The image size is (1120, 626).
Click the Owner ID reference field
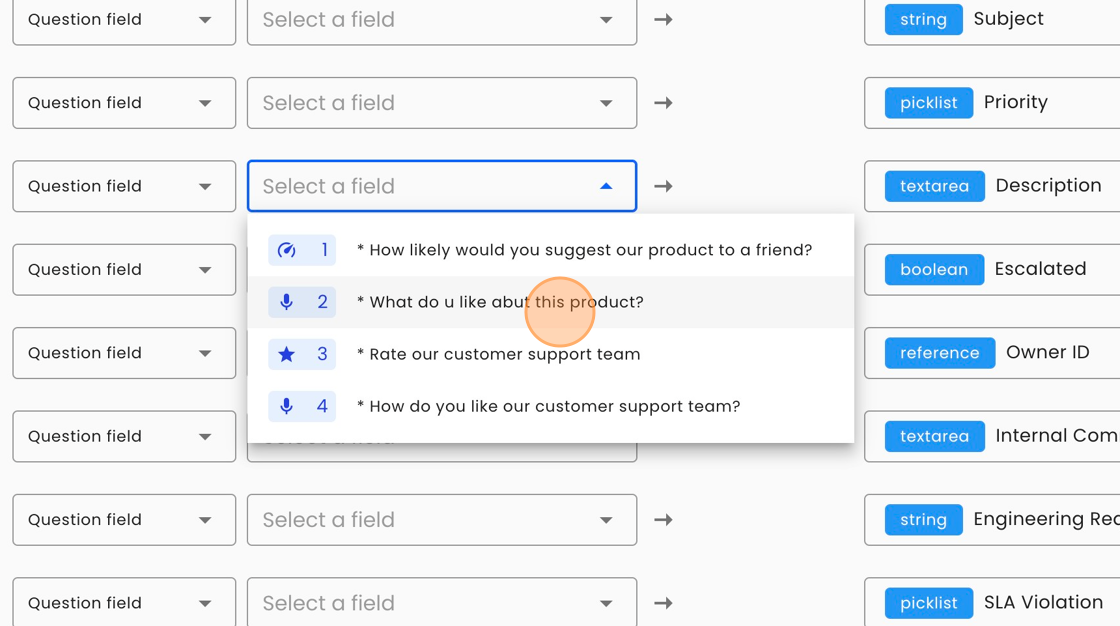(1047, 353)
